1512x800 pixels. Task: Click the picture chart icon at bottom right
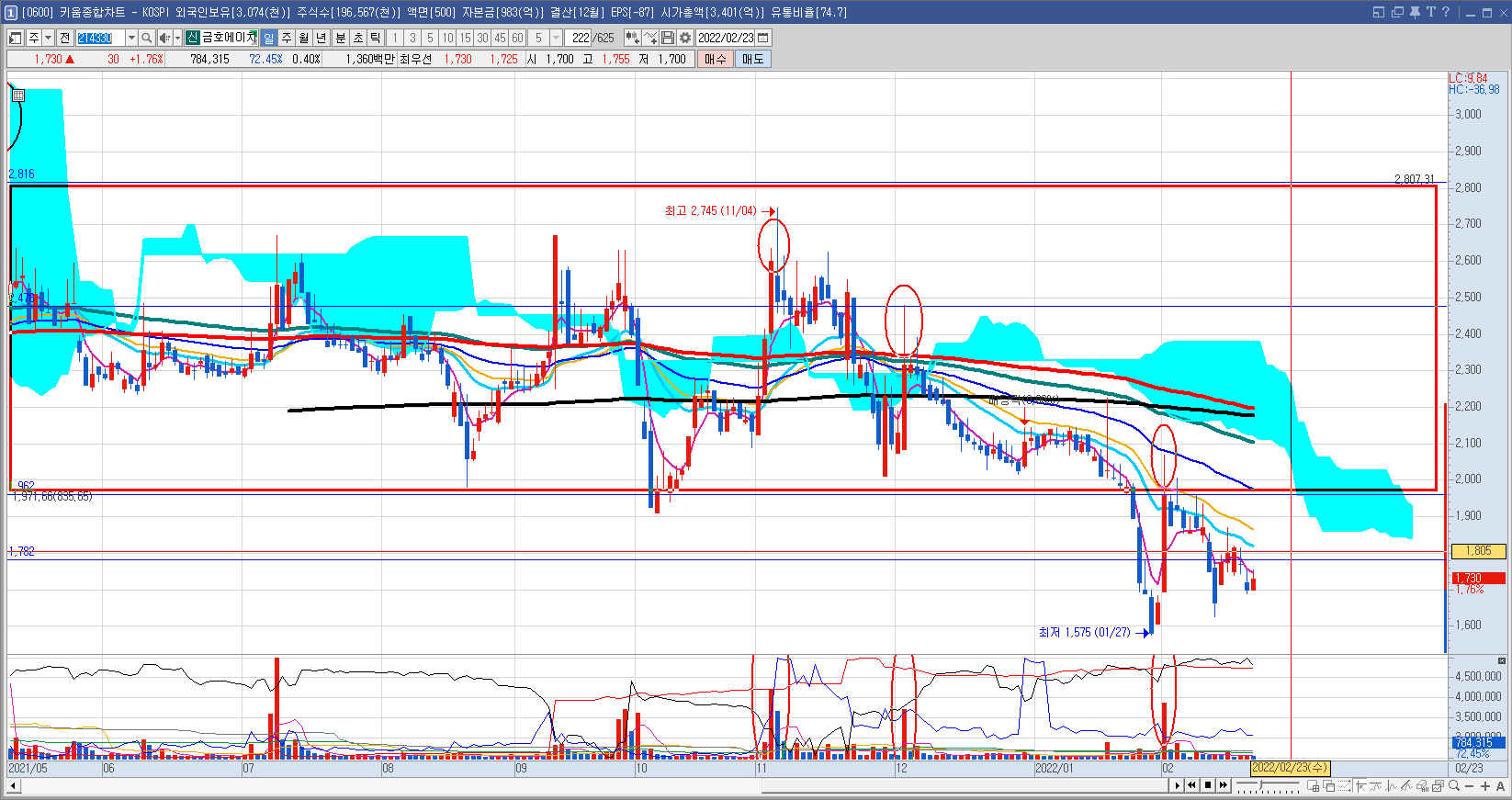[1439, 785]
